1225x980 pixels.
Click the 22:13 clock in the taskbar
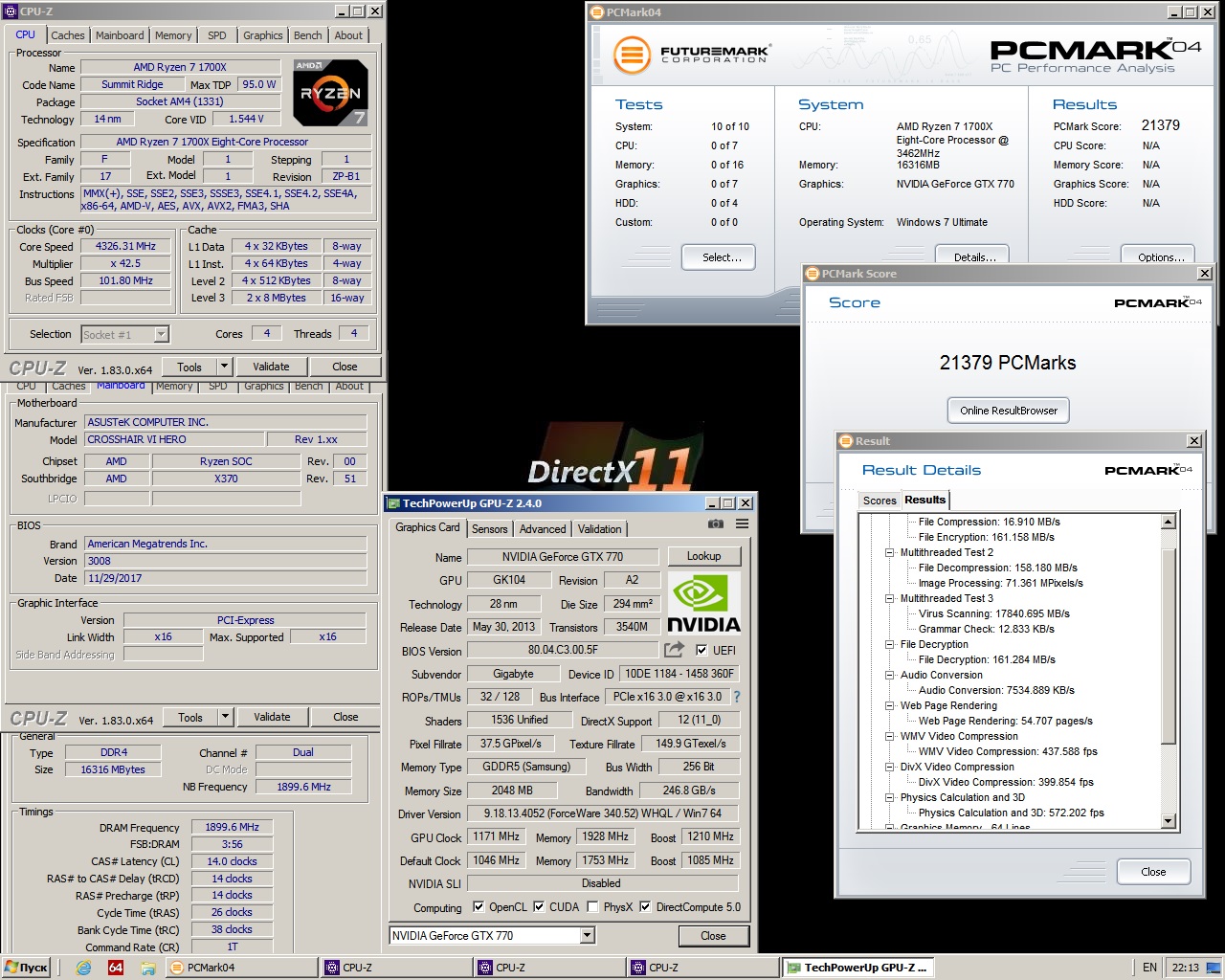click(1186, 968)
